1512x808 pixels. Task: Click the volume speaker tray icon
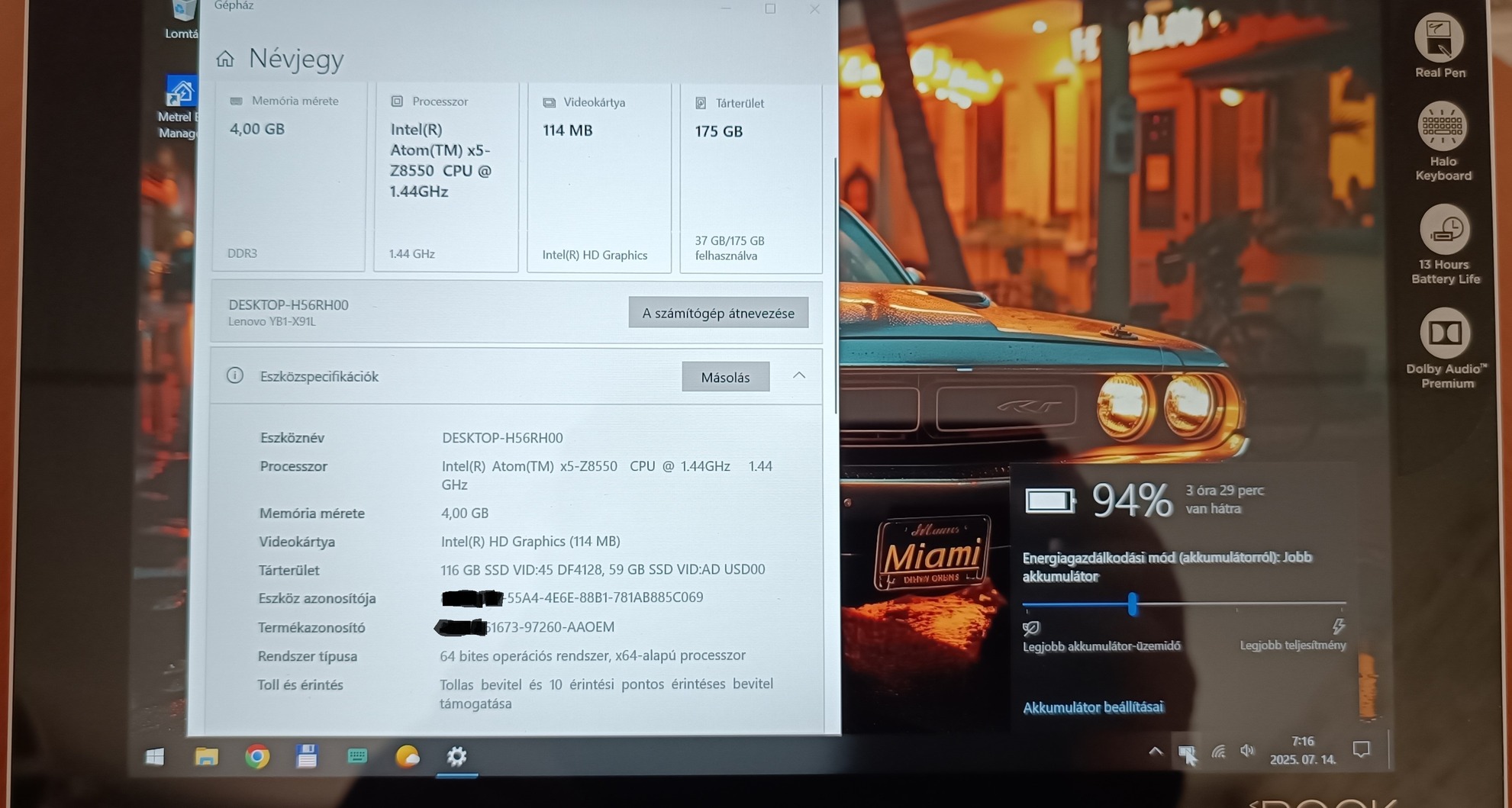(x=1247, y=751)
